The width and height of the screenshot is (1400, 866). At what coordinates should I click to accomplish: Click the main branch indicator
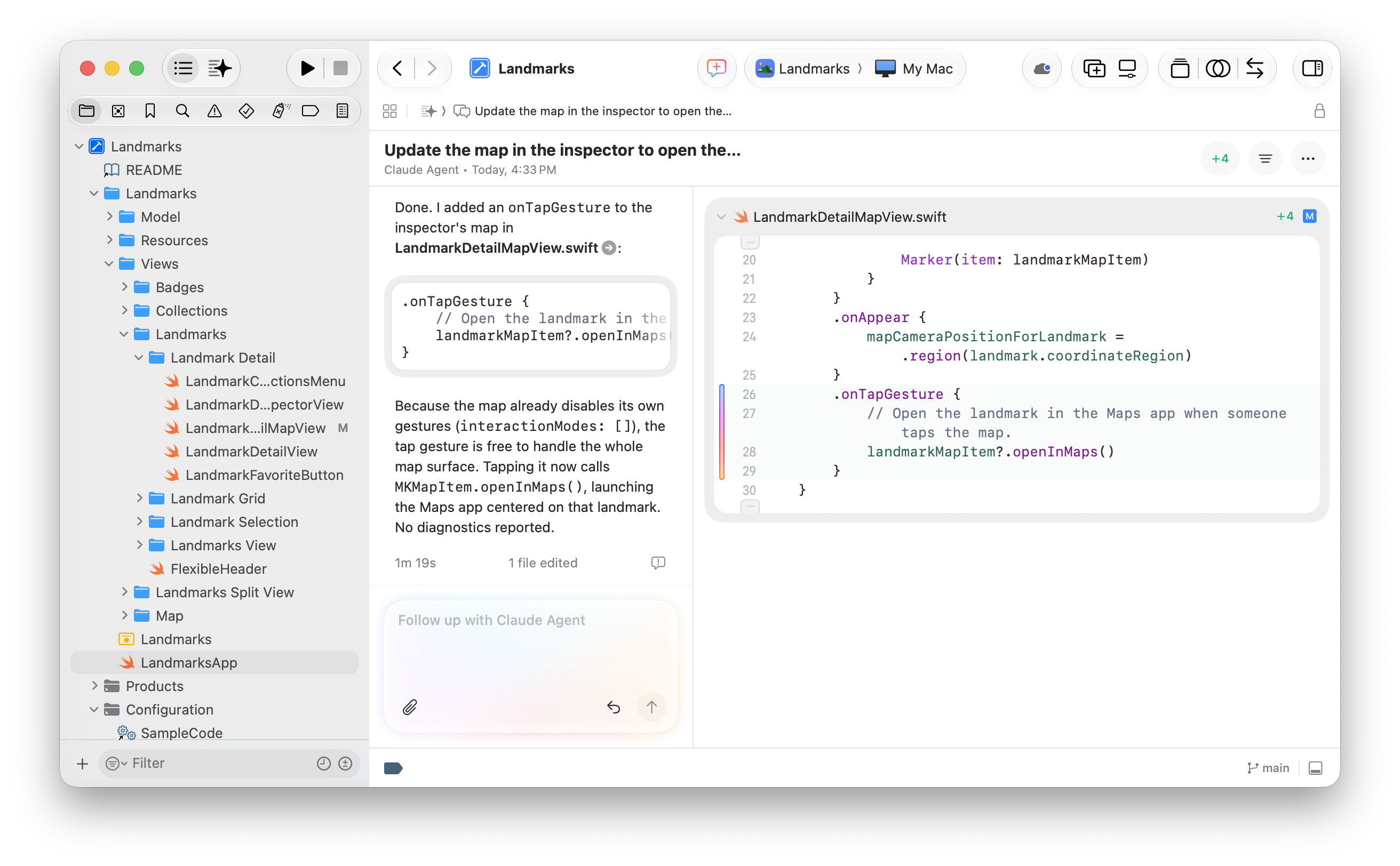[x=1268, y=767]
